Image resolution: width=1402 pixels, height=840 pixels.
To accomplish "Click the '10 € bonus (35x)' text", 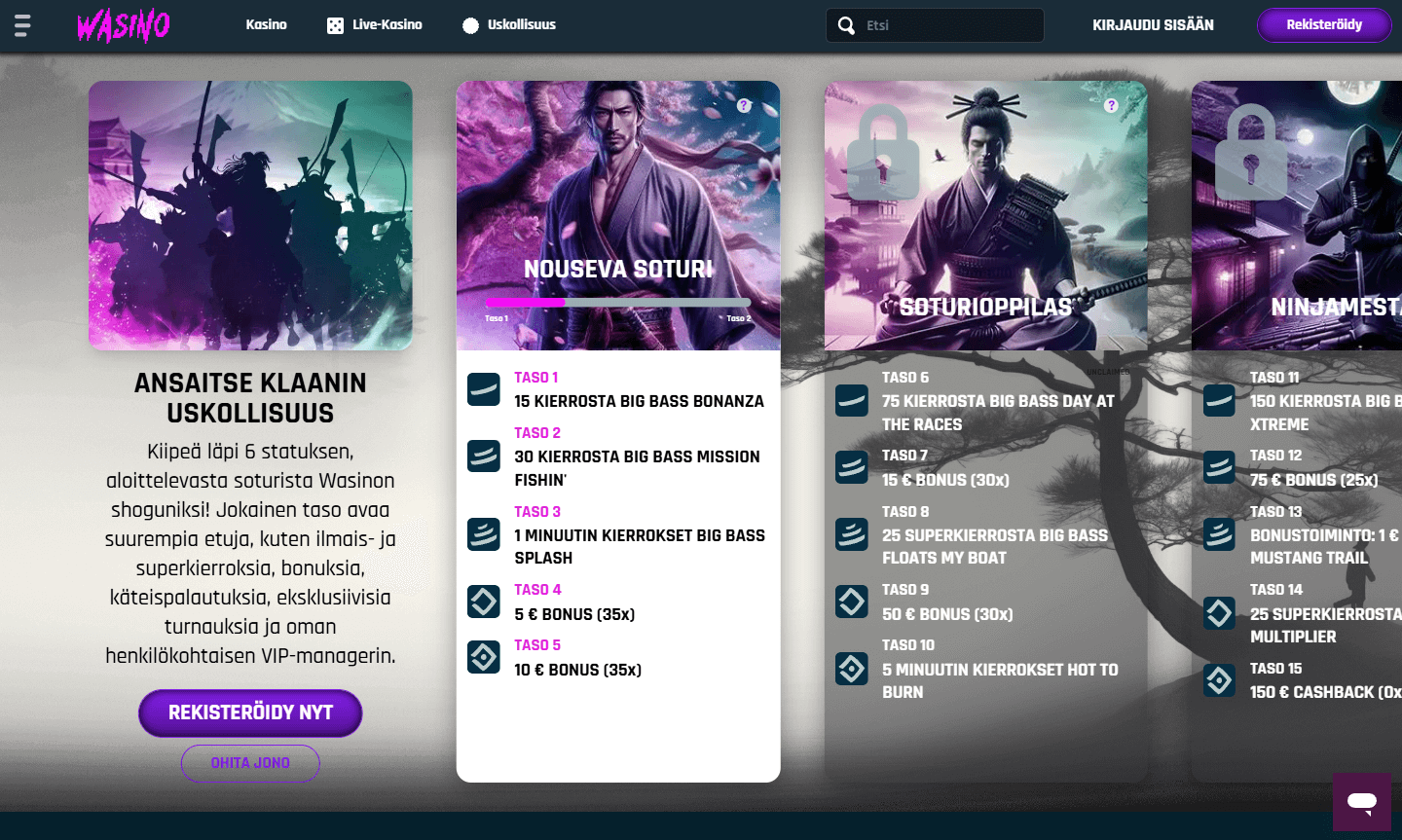I will coord(577,670).
